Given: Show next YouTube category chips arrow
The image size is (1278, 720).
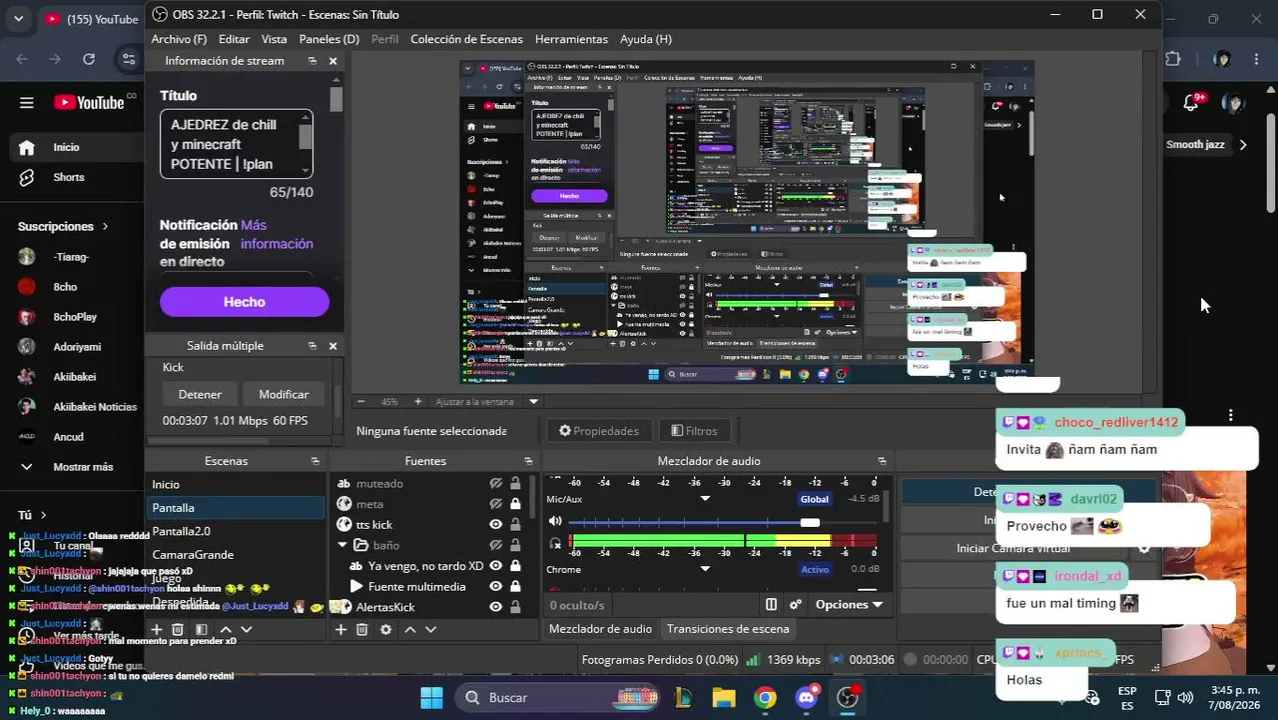Looking at the screenshot, I should (x=1243, y=145).
